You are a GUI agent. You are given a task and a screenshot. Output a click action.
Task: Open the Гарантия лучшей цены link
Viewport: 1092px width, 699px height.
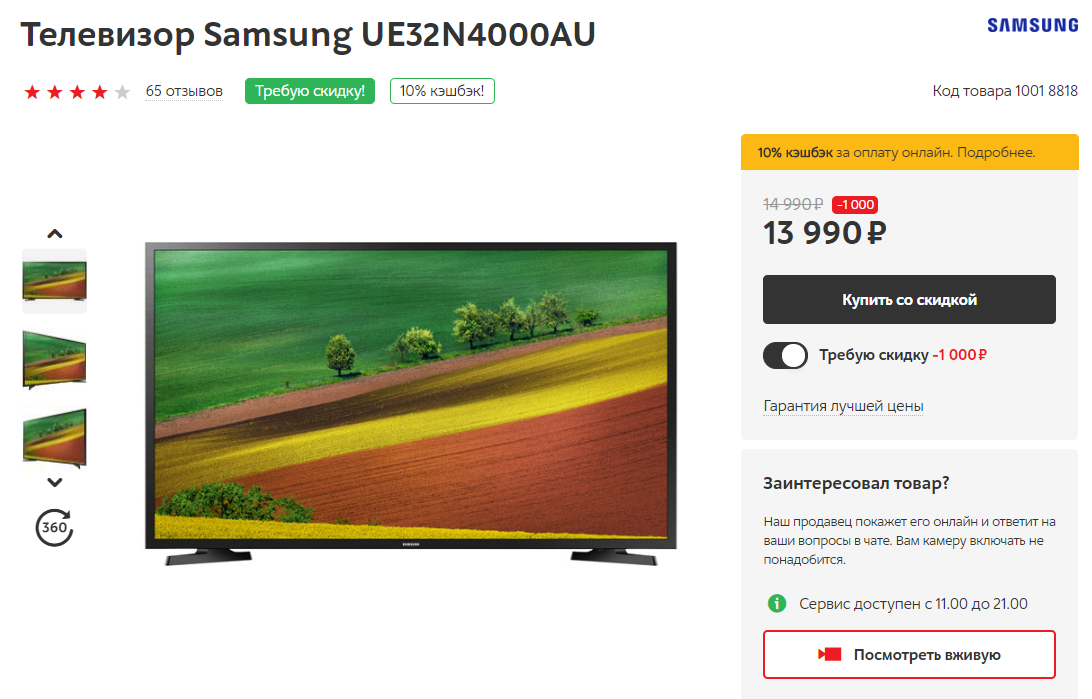tap(843, 406)
